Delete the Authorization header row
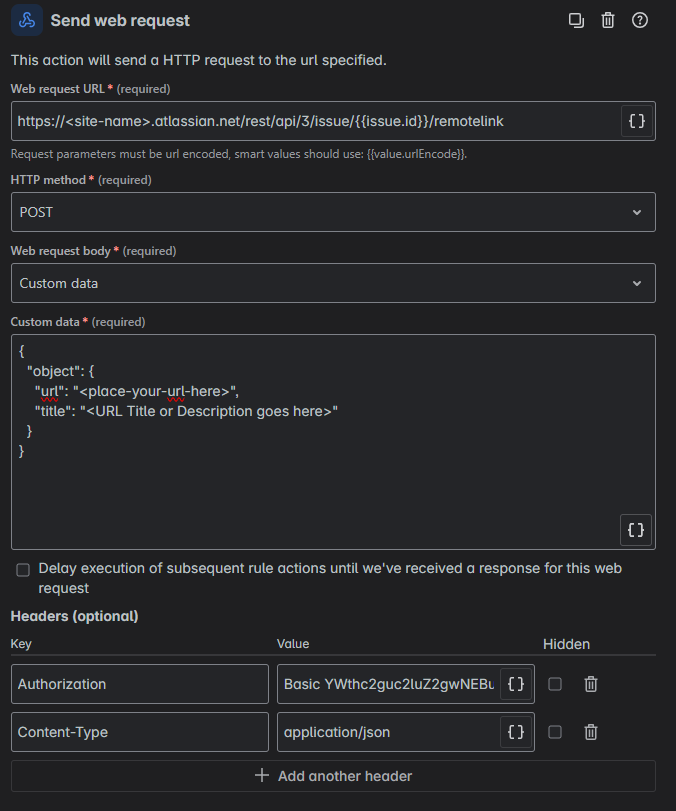The image size is (676, 811). tap(591, 684)
